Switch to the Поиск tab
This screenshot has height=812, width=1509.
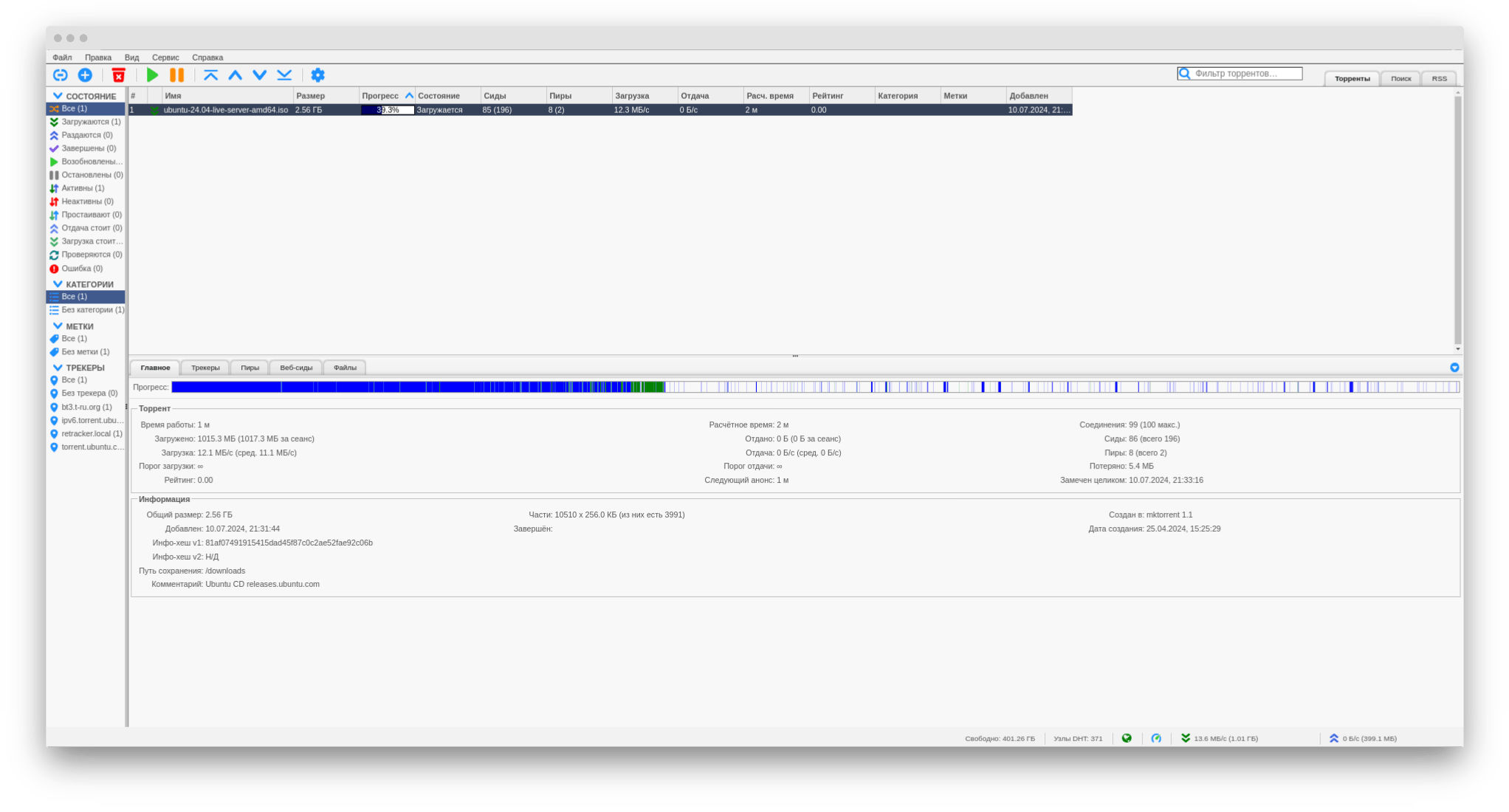1400,78
